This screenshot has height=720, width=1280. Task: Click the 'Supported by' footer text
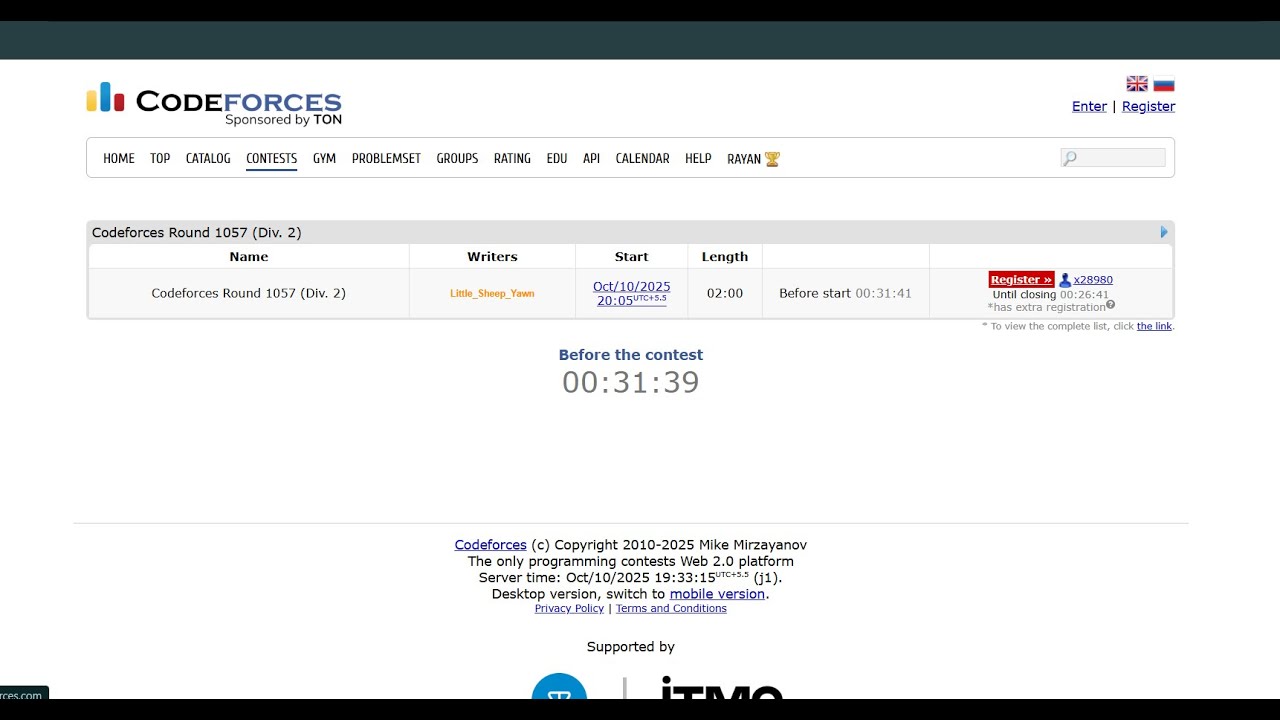pyautogui.click(x=631, y=647)
